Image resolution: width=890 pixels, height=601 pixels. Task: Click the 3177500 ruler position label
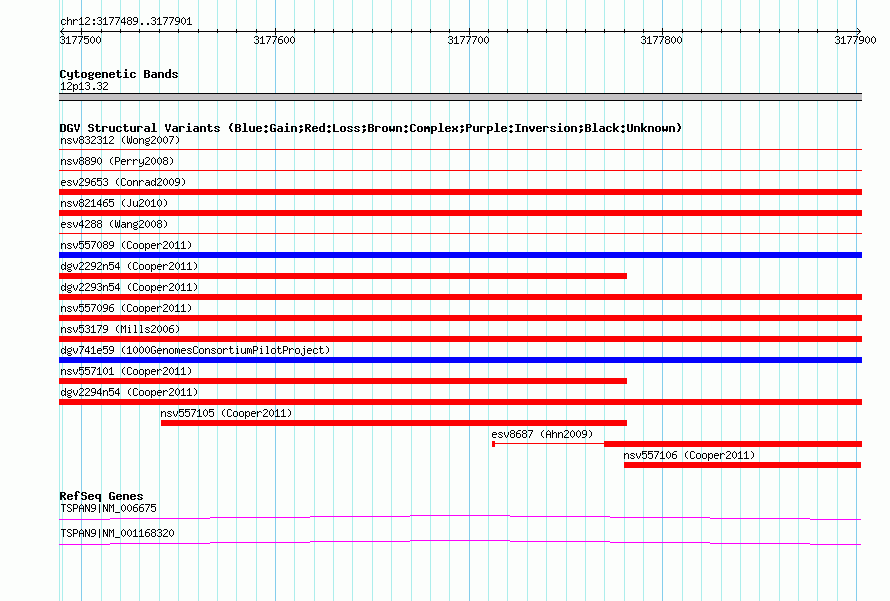[x=80, y=40]
